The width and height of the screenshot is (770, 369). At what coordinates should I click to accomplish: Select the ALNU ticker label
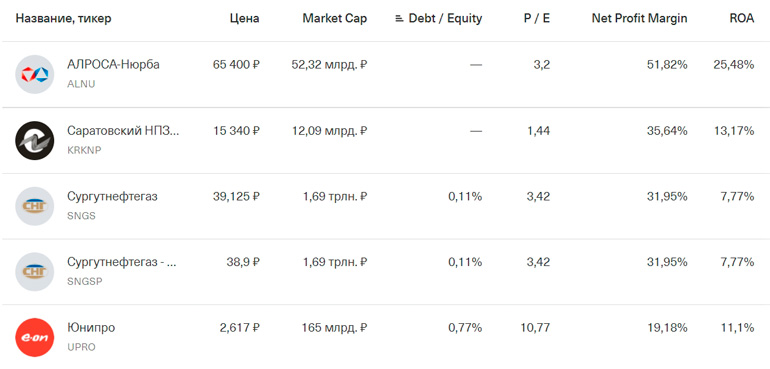point(81,84)
